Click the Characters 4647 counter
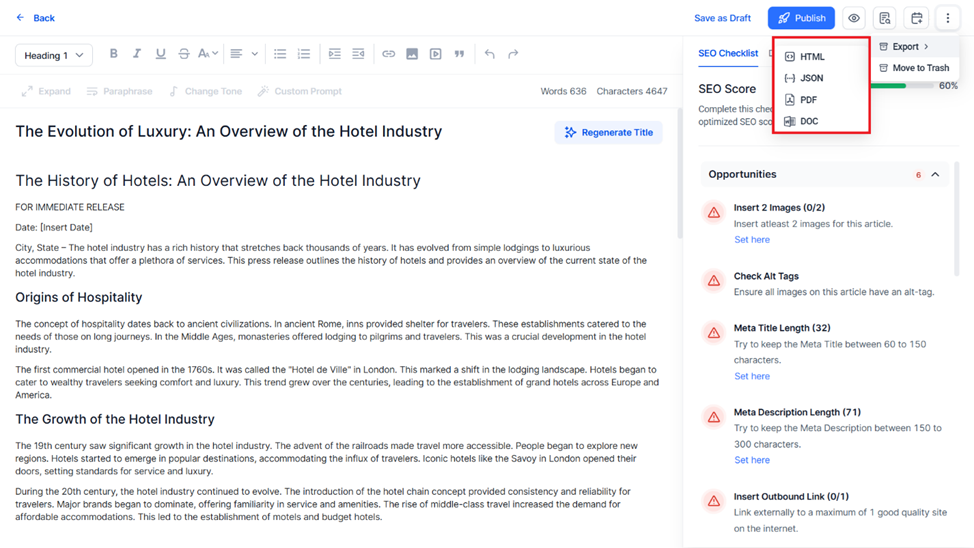This screenshot has height=548, width=974. (x=632, y=91)
